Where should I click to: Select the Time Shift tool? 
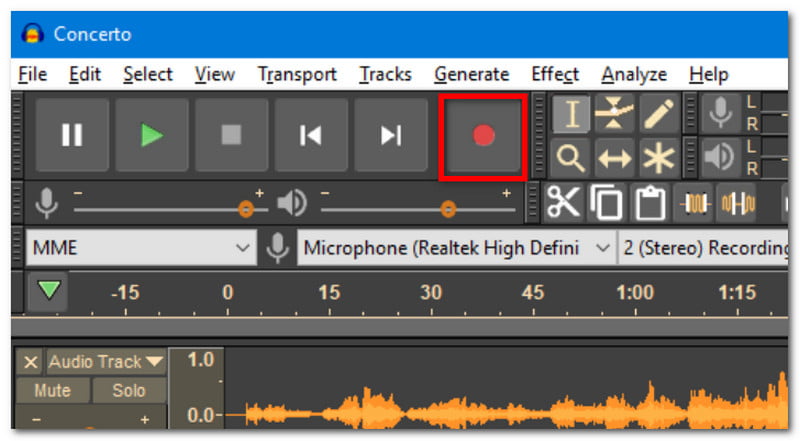[x=614, y=158]
